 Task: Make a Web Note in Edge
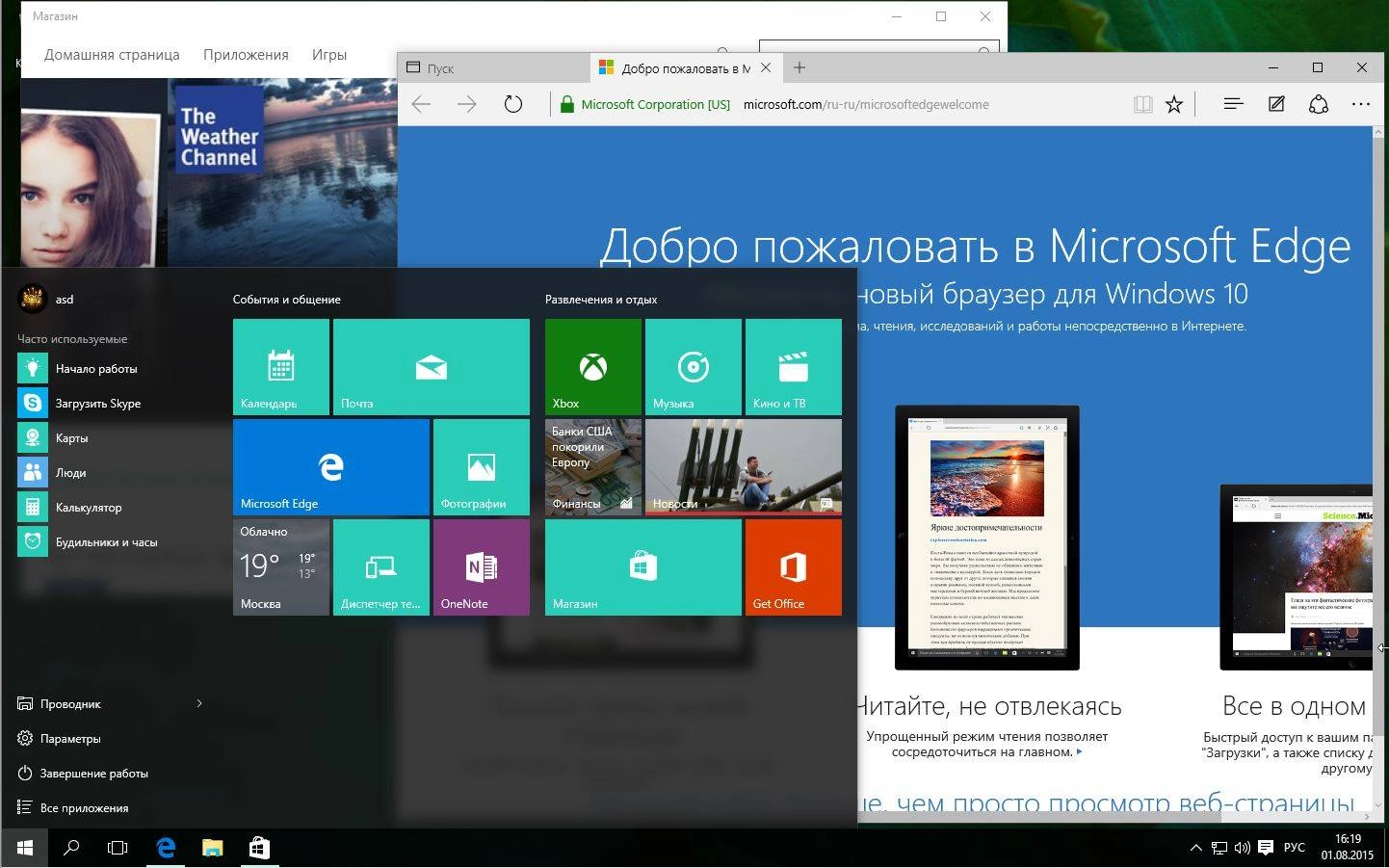tap(1276, 104)
